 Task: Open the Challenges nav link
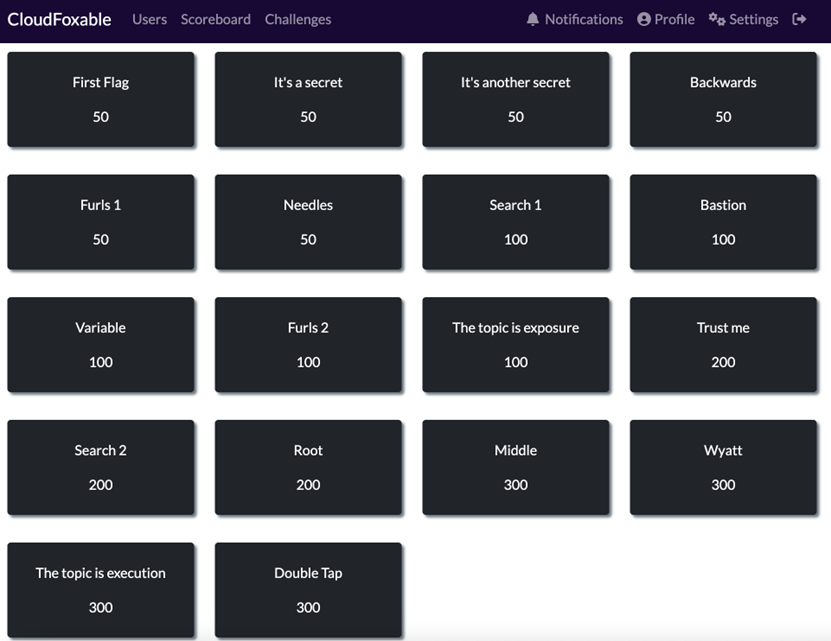point(297,19)
